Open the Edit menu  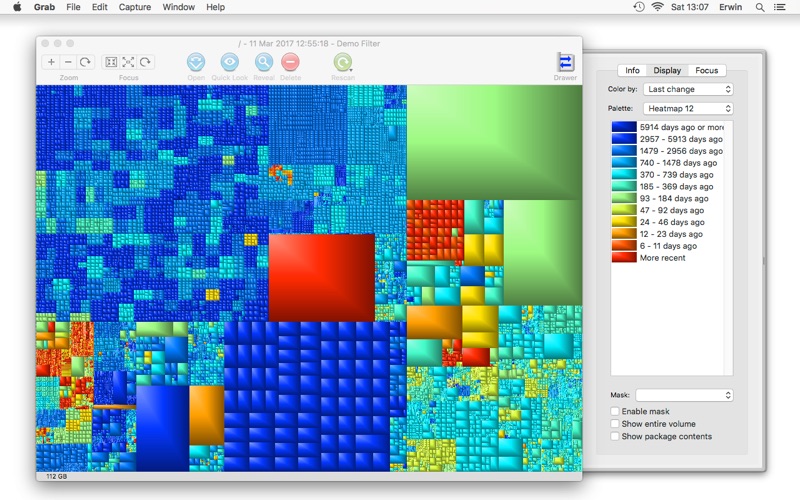[x=99, y=7]
